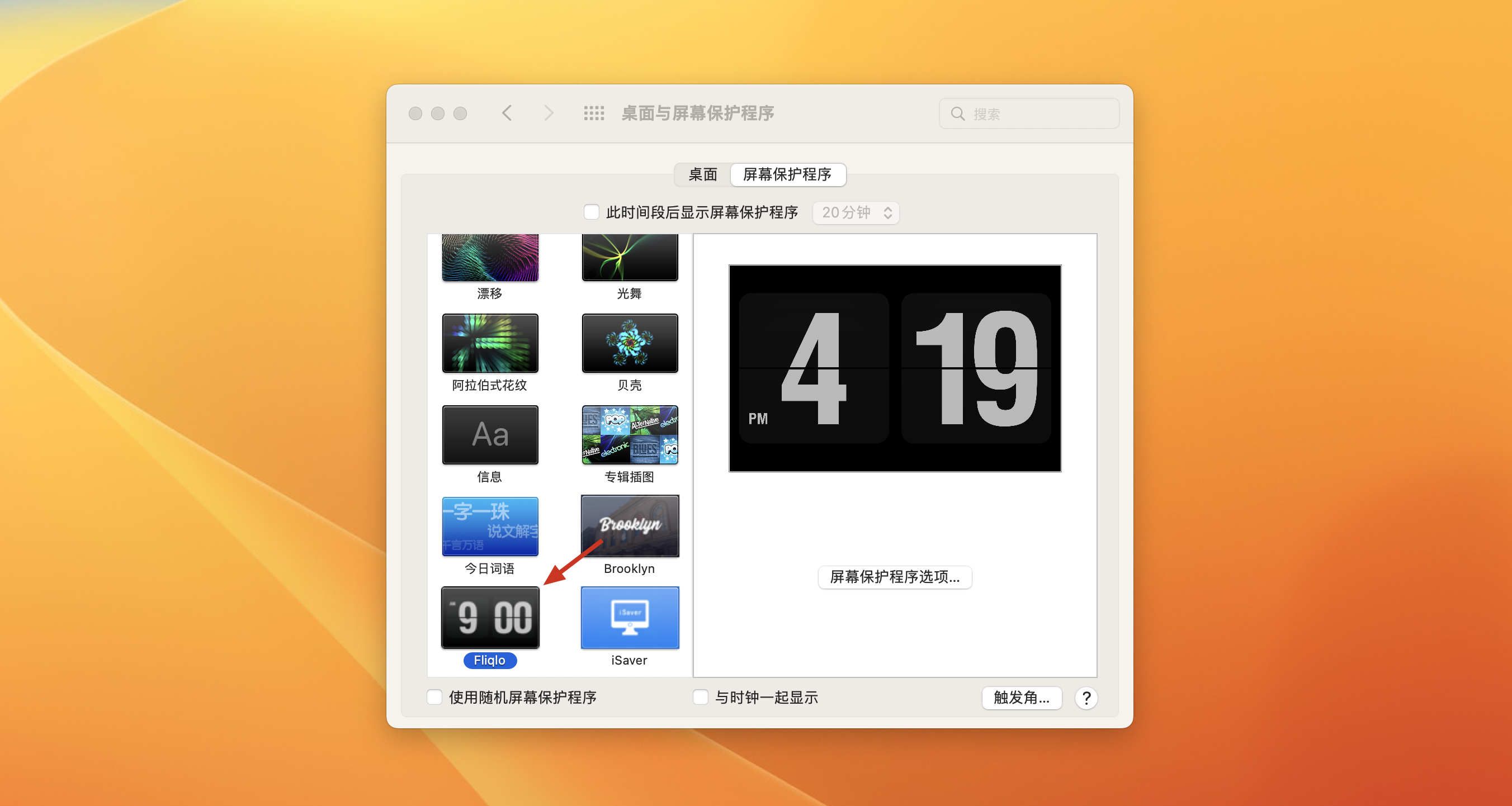Image resolution: width=1512 pixels, height=806 pixels.
Task: Pick the 今日词语 screensaver
Action: [x=490, y=526]
